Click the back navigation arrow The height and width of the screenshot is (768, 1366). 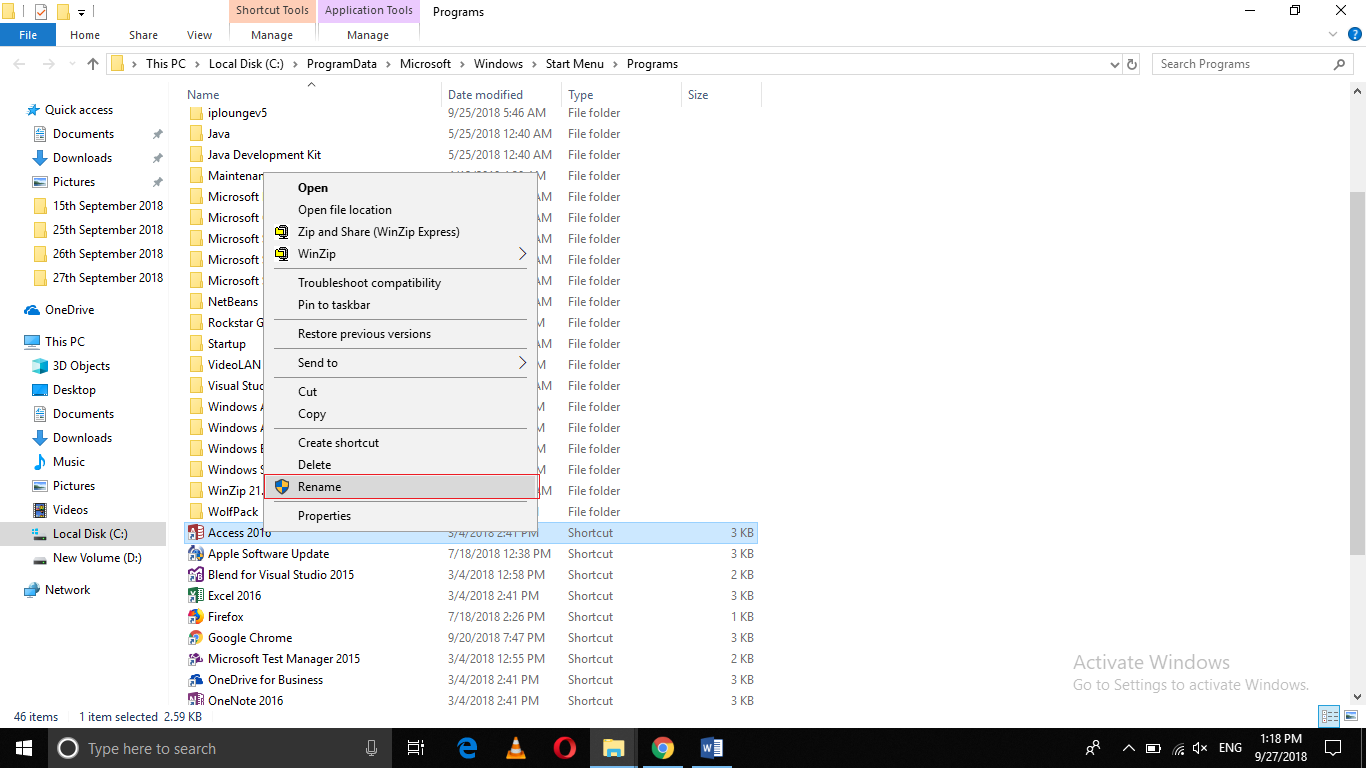18,63
